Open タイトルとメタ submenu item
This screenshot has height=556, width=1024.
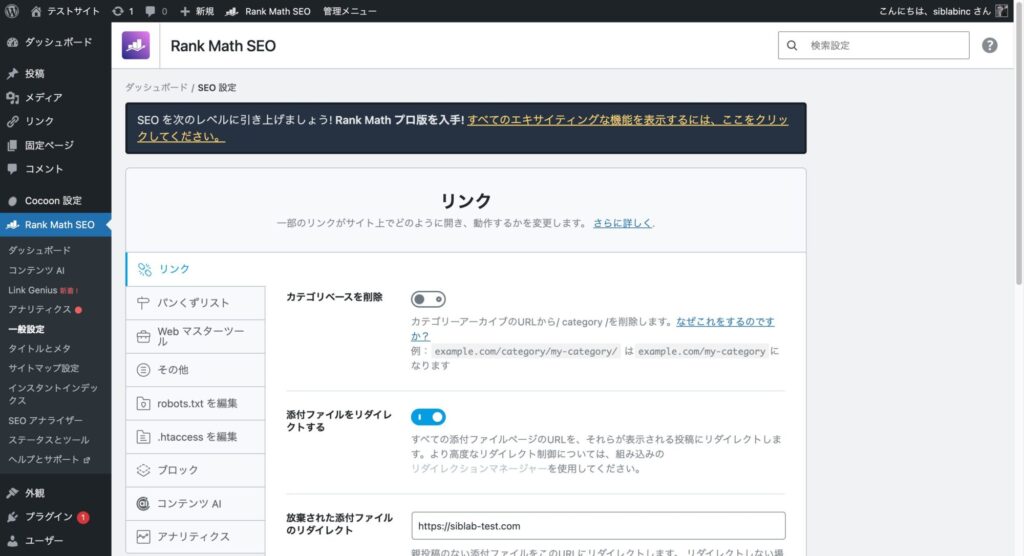(x=39, y=348)
